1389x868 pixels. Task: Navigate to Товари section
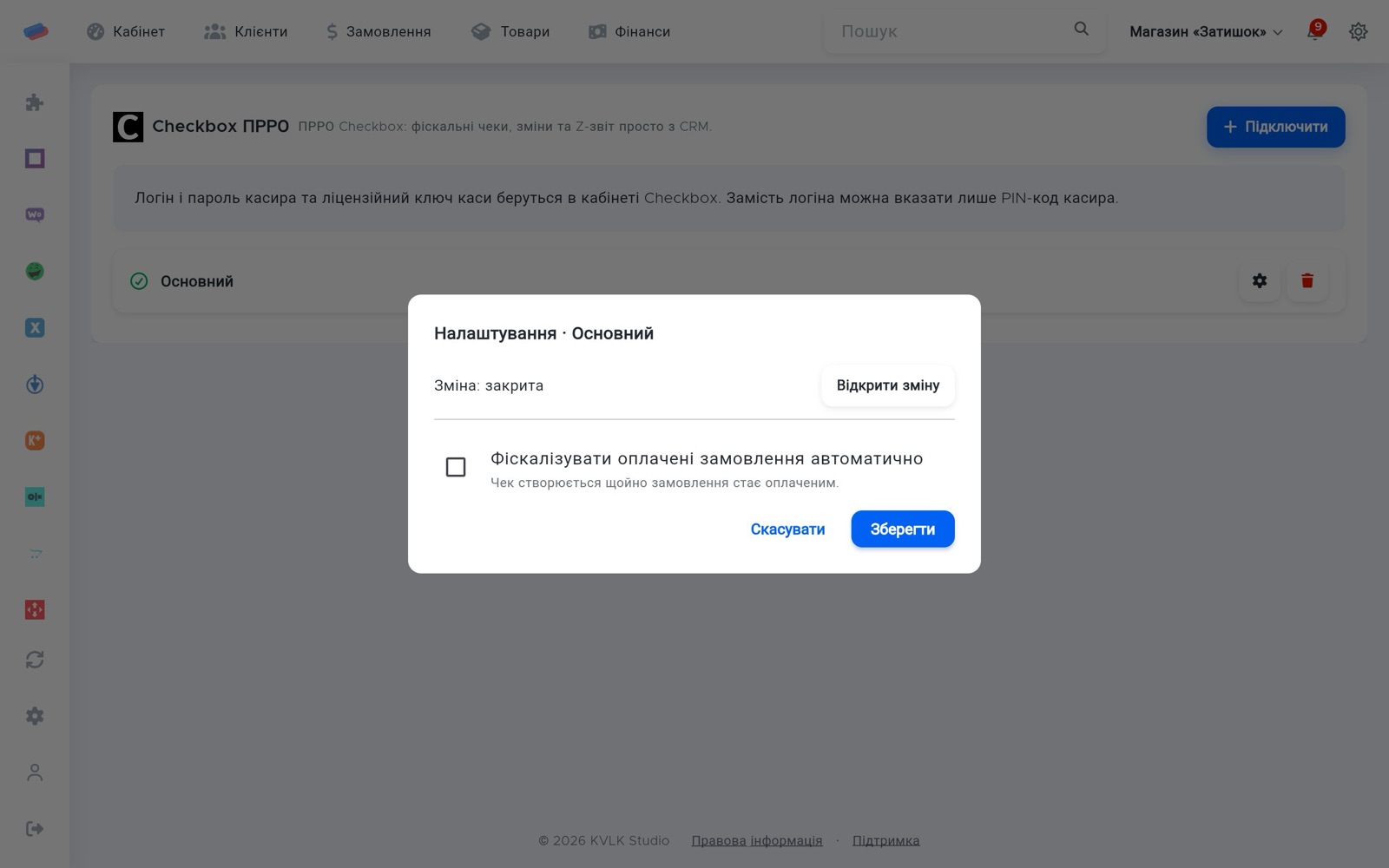pos(510,31)
